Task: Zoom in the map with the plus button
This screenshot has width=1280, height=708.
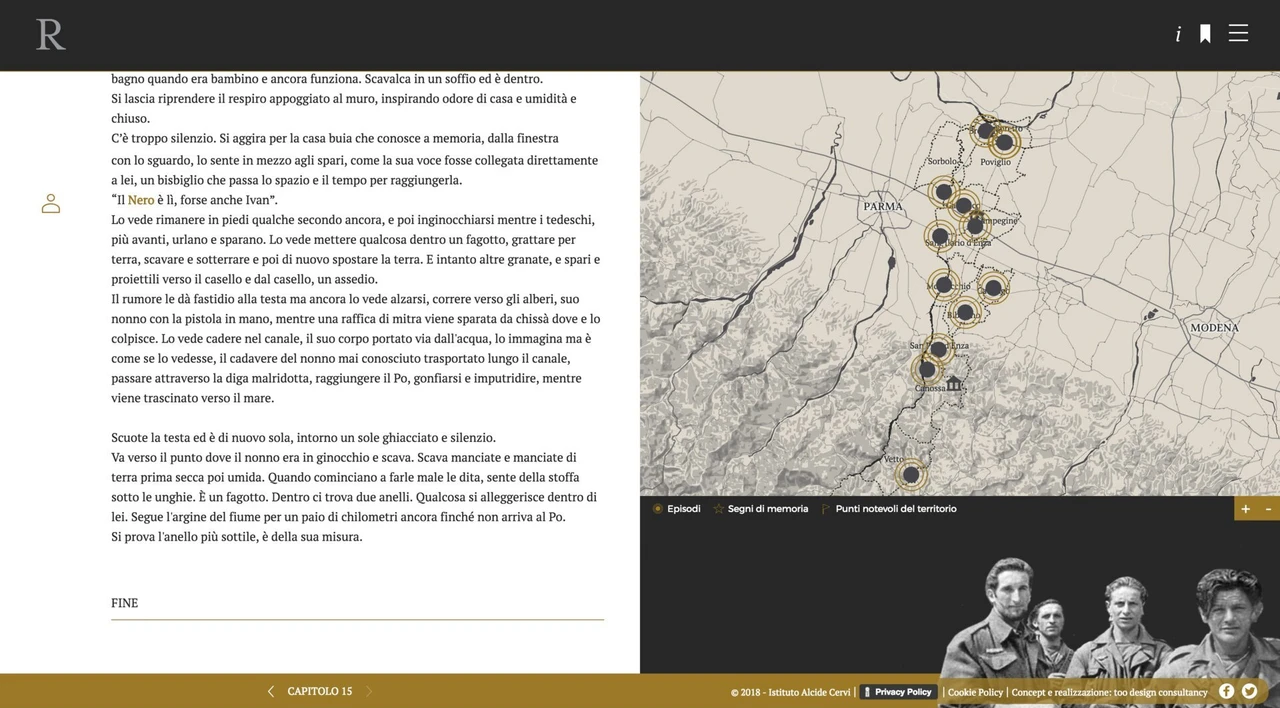Action: (1245, 508)
